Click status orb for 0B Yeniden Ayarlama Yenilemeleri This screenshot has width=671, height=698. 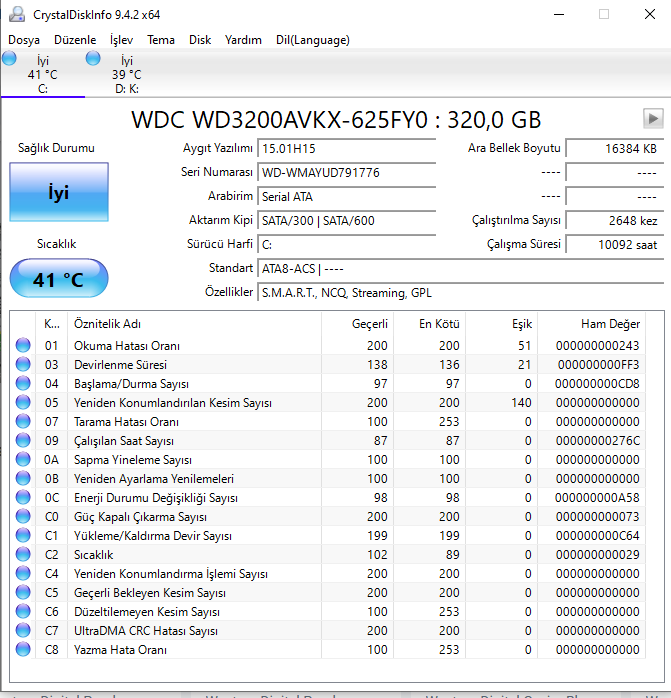[x=23, y=478]
